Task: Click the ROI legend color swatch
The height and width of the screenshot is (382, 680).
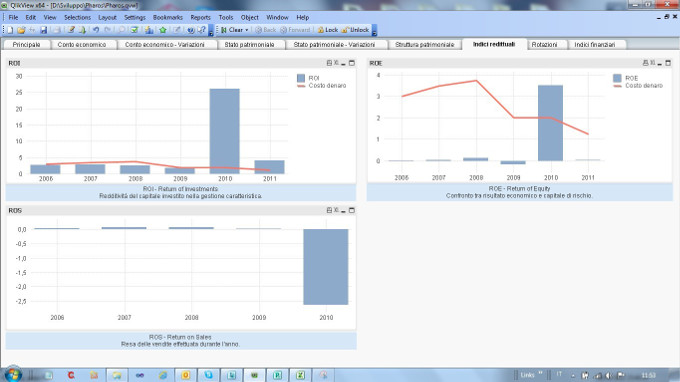Action: 301,78
